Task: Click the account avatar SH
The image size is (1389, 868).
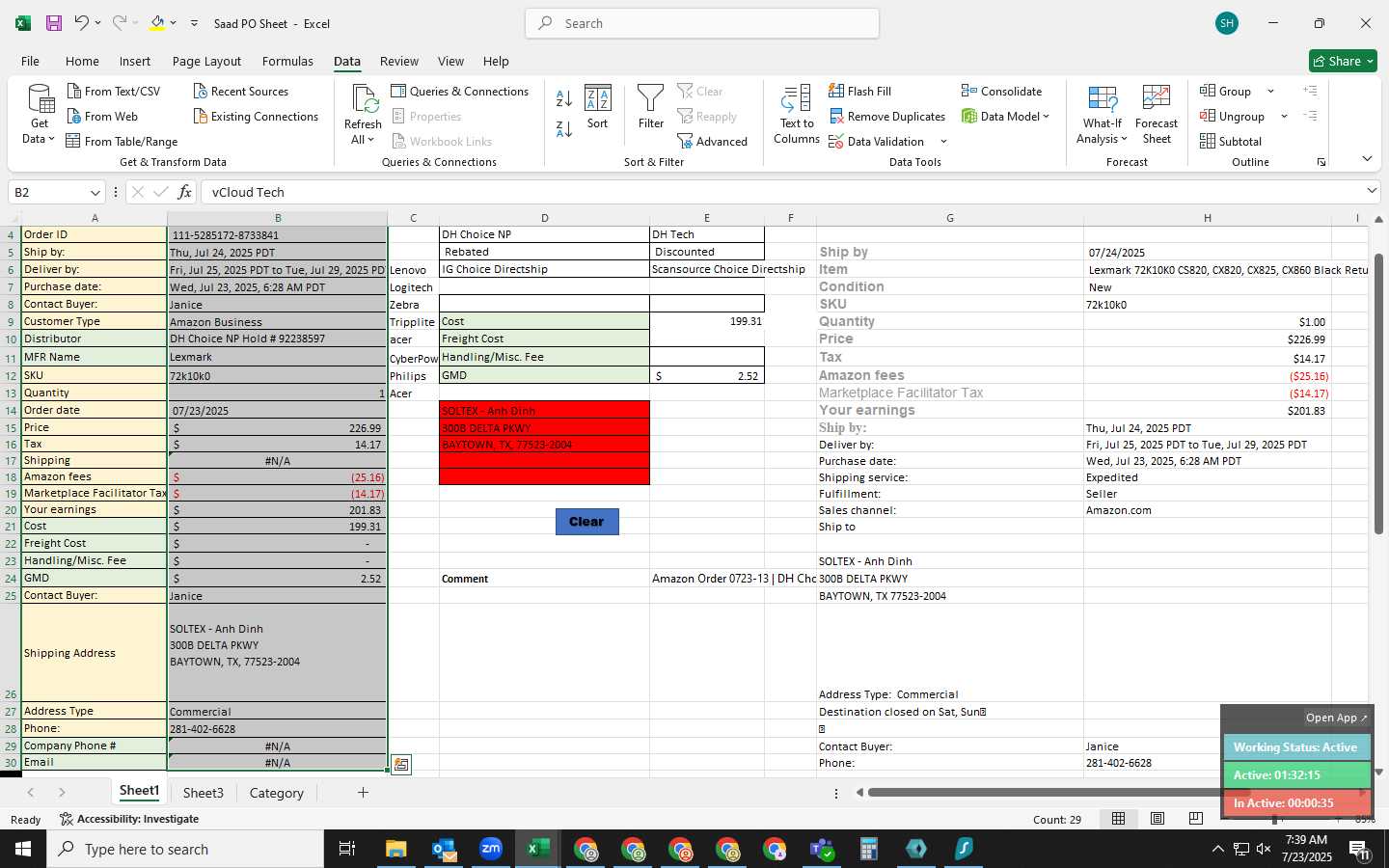Action: click(x=1227, y=23)
